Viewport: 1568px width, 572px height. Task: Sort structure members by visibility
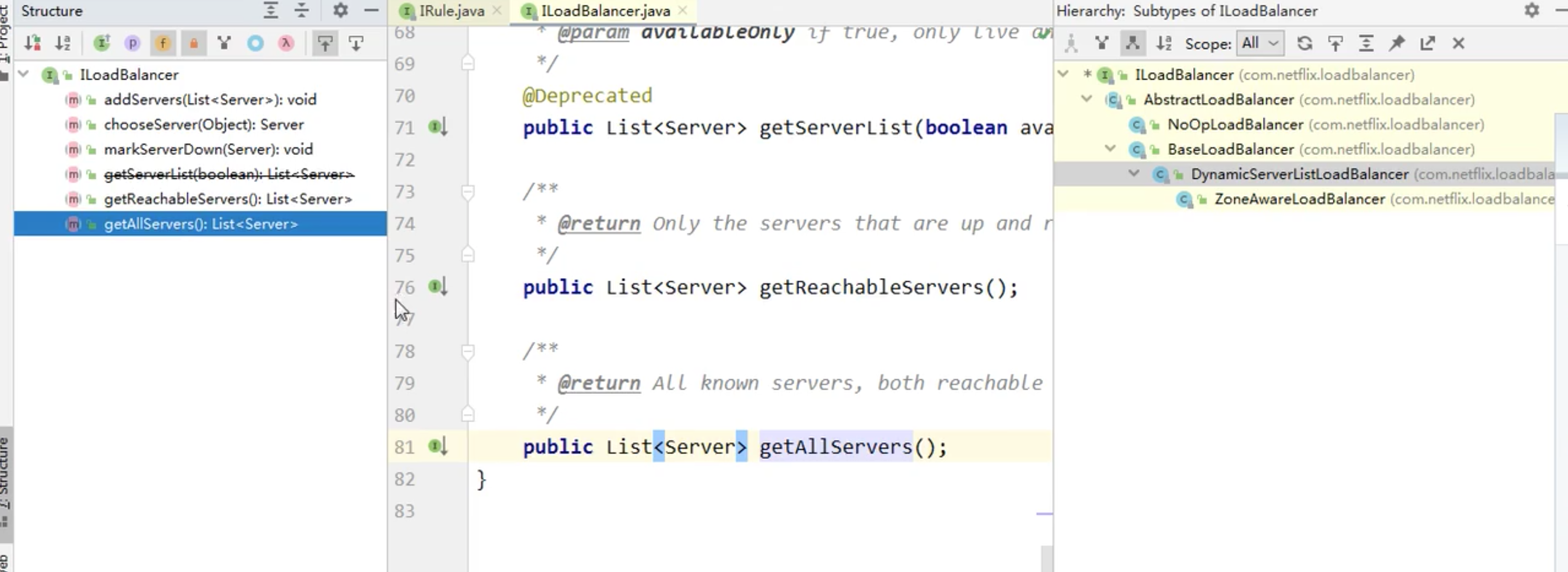(32, 43)
